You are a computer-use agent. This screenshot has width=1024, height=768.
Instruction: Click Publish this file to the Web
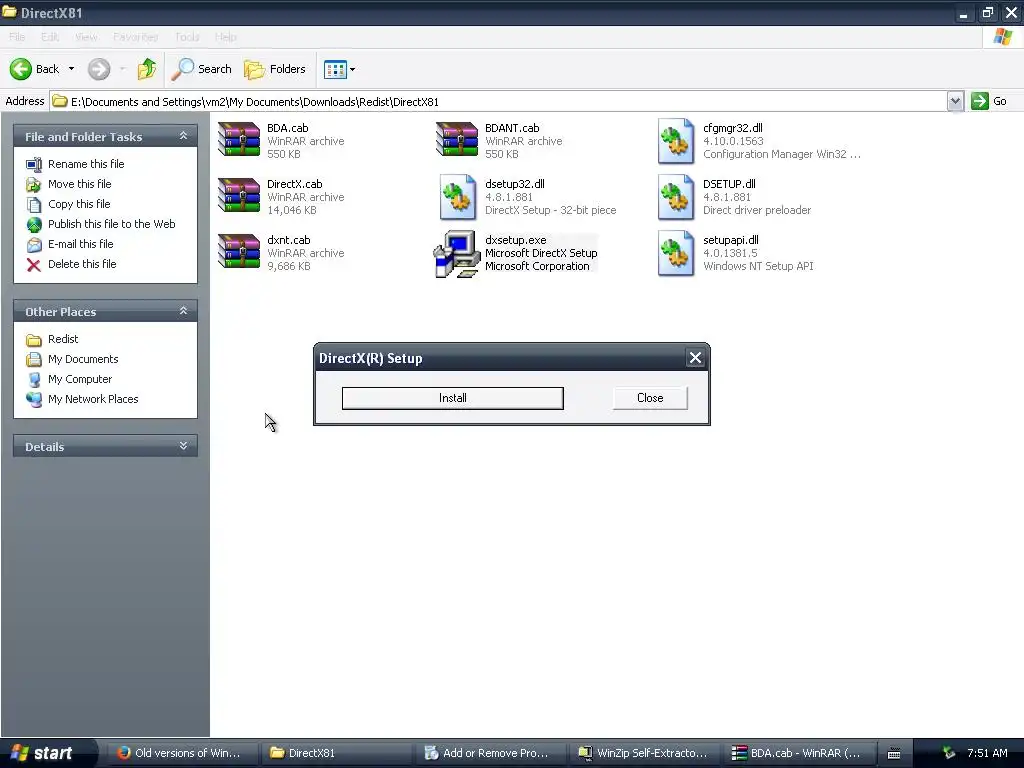pyautogui.click(x=112, y=224)
